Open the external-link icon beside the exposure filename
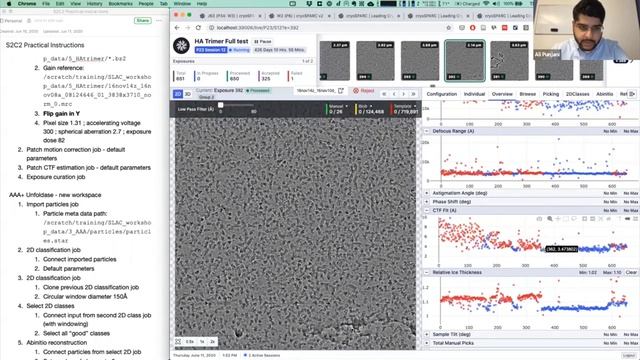Image resolution: width=640 pixels, height=360 pixels. click(x=341, y=91)
